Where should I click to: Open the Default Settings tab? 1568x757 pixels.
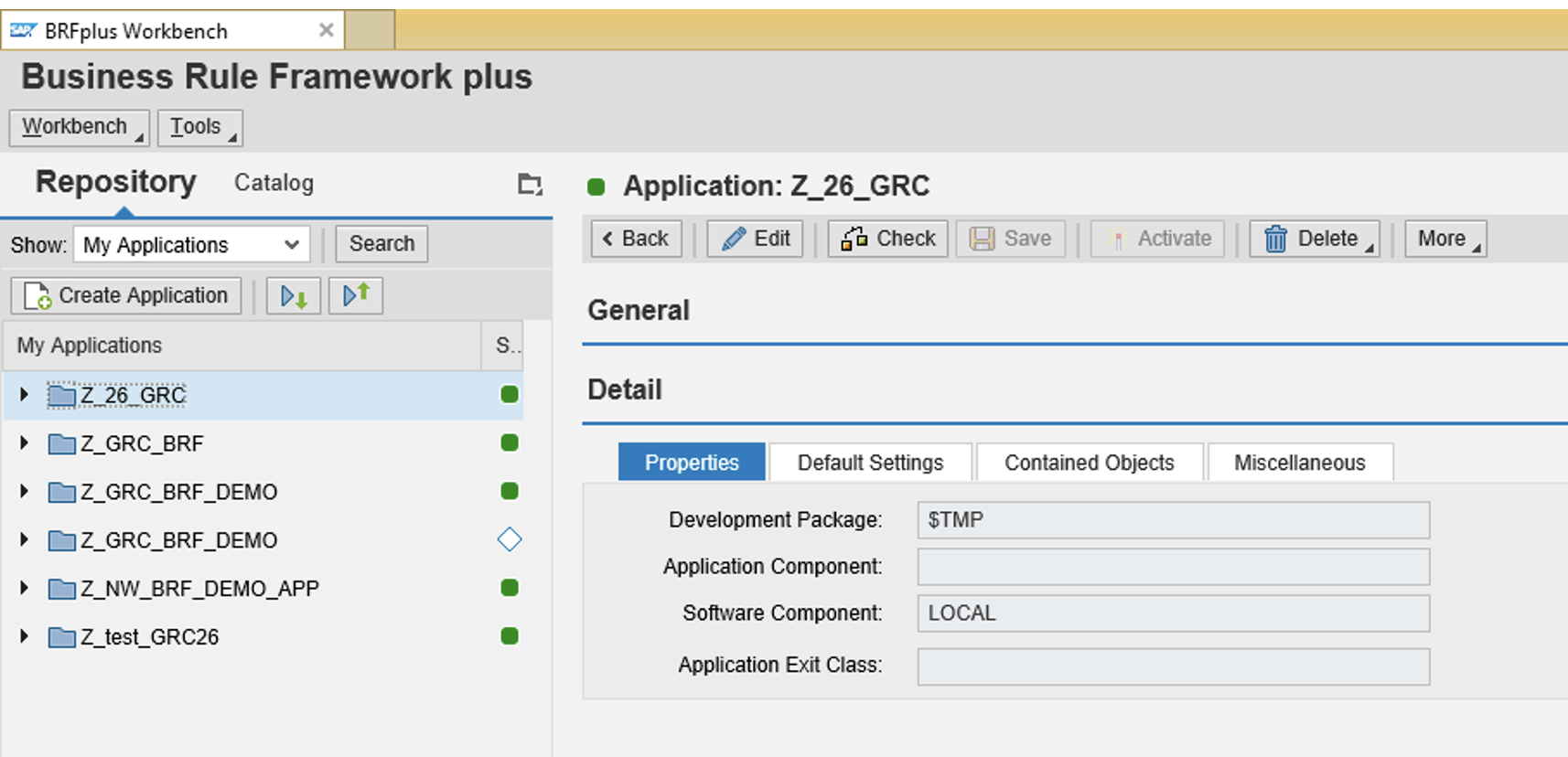(x=870, y=462)
